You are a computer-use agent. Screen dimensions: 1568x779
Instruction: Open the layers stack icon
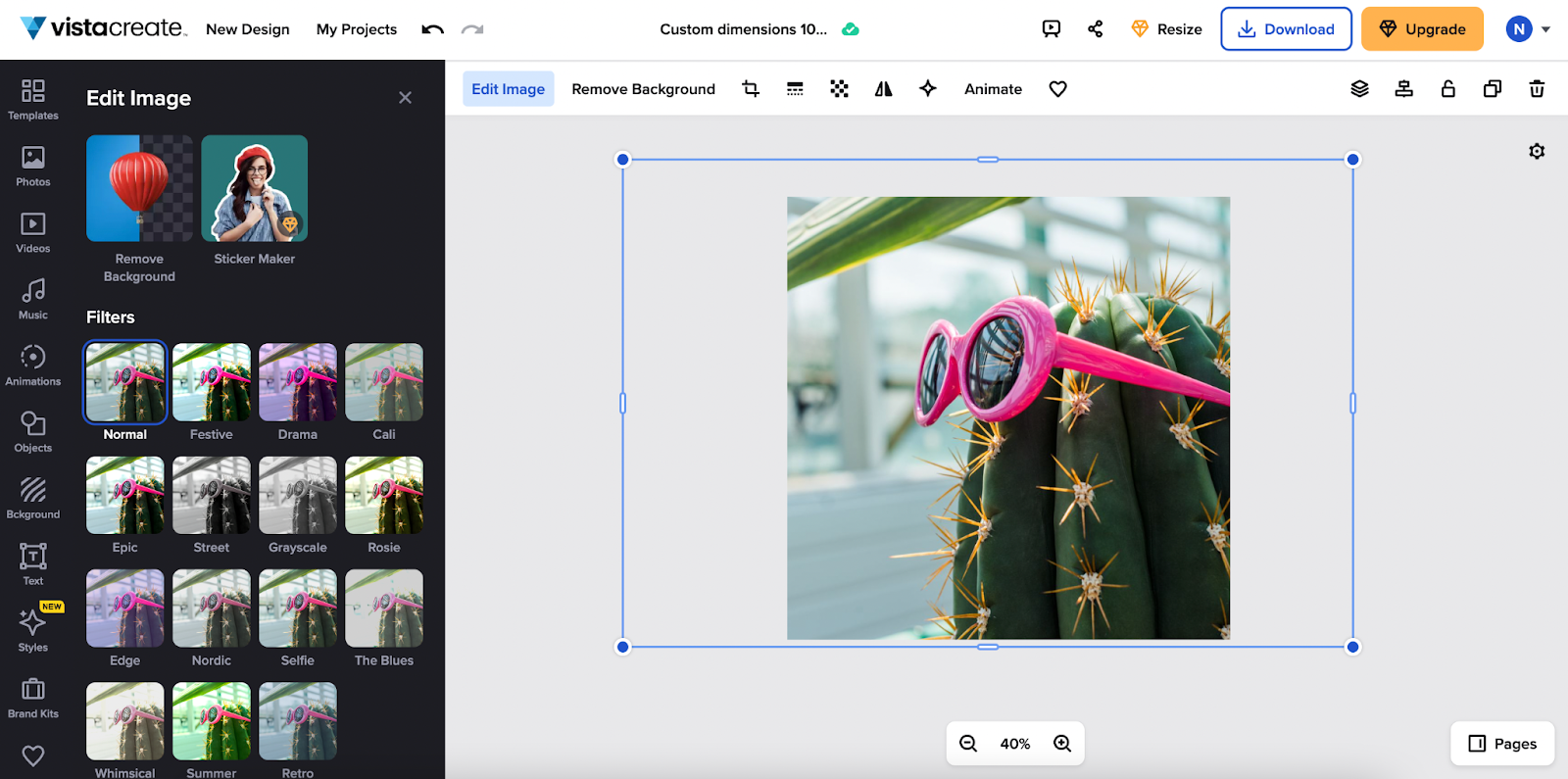1359,89
